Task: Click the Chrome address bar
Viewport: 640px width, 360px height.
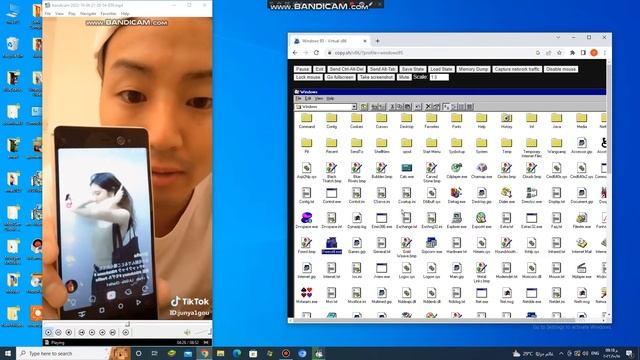Action: [429, 53]
